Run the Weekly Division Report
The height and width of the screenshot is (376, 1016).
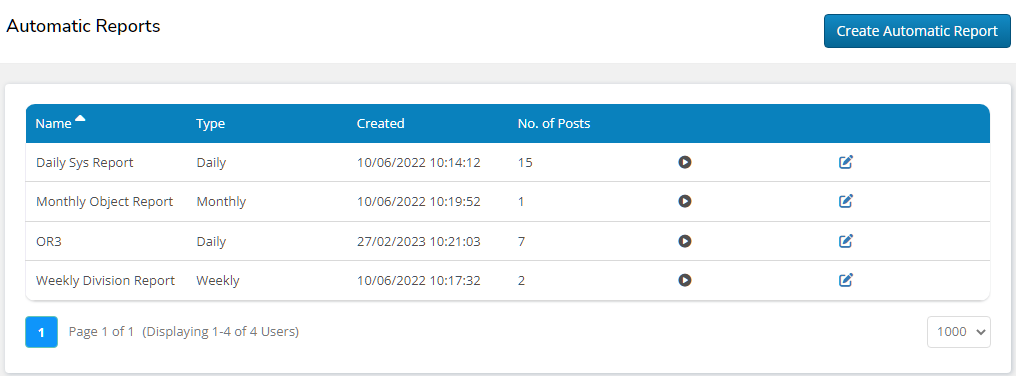tap(685, 280)
